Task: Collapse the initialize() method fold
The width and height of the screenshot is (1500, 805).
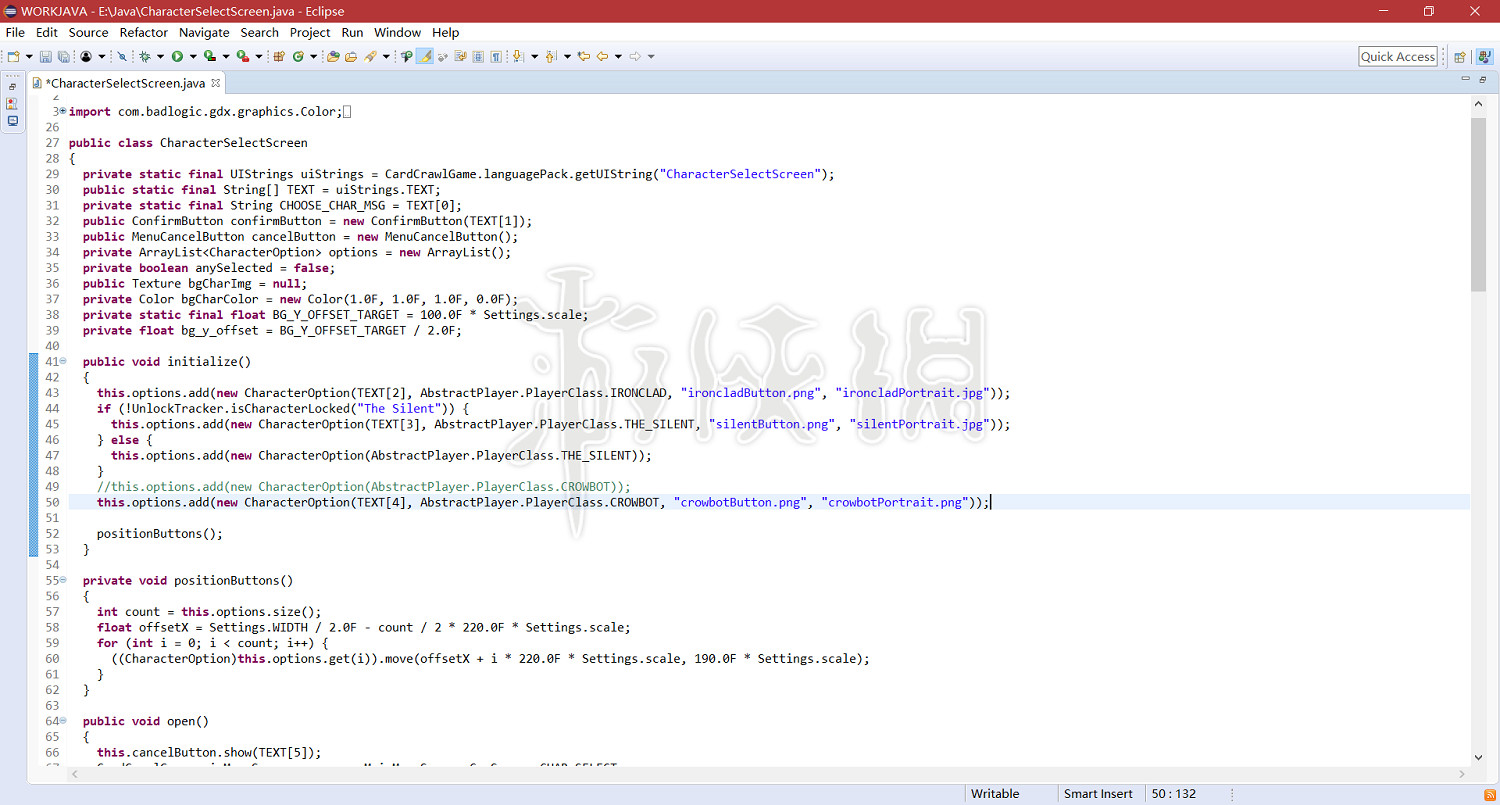Action: tap(62, 361)
